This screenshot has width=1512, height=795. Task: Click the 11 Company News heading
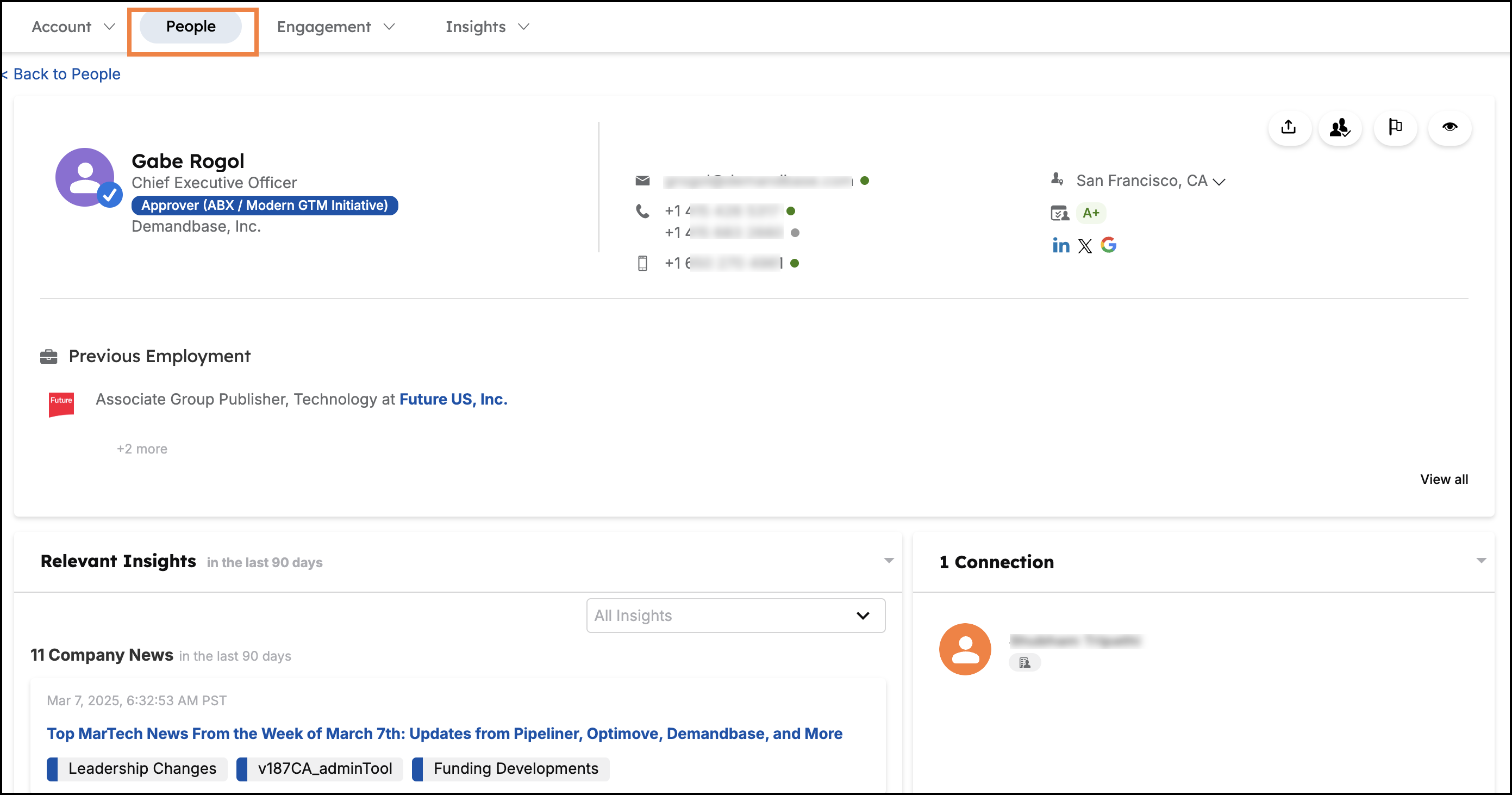[102, 655]
